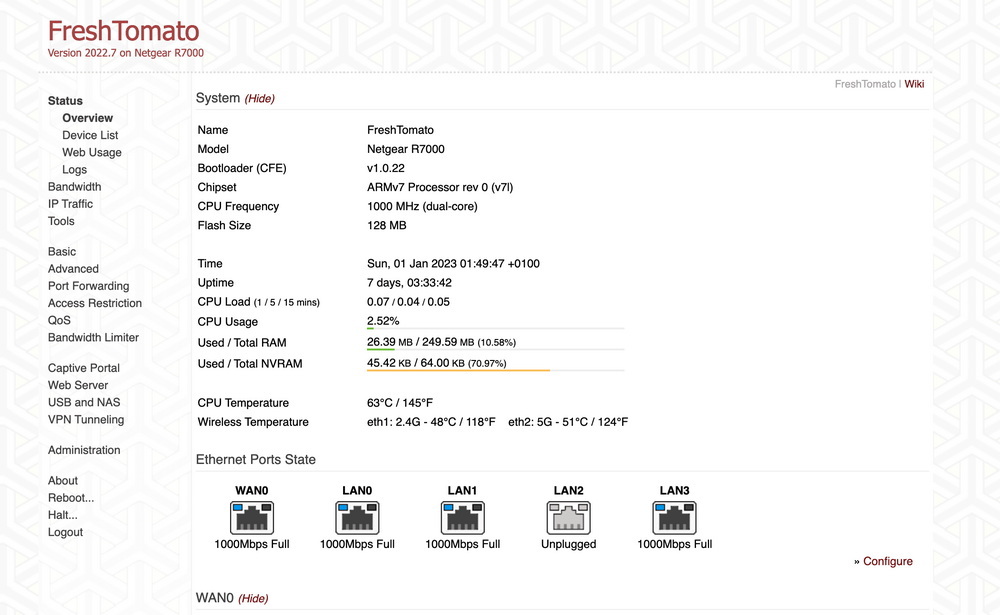Click the Used / Total NVRAM bar

tap(495, 371)
